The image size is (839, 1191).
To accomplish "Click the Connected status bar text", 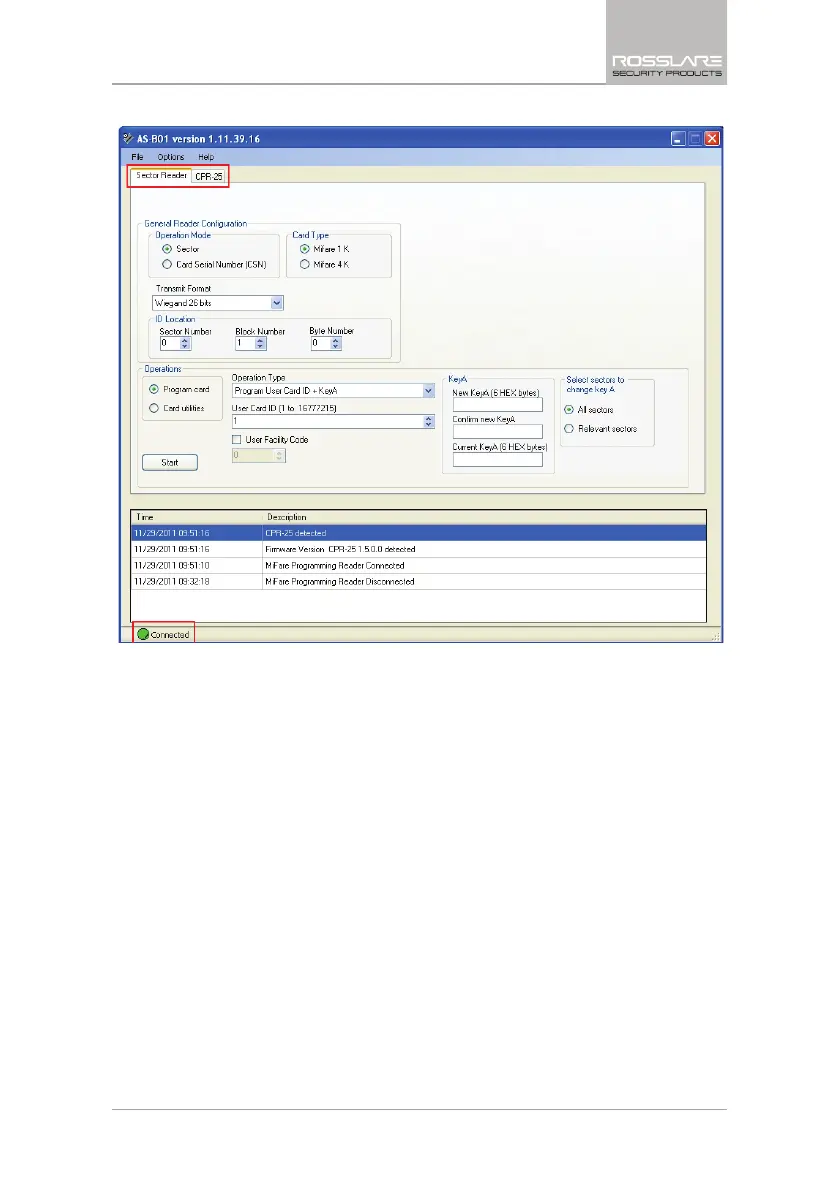I will pyautogui.click(x=170, y=635).
